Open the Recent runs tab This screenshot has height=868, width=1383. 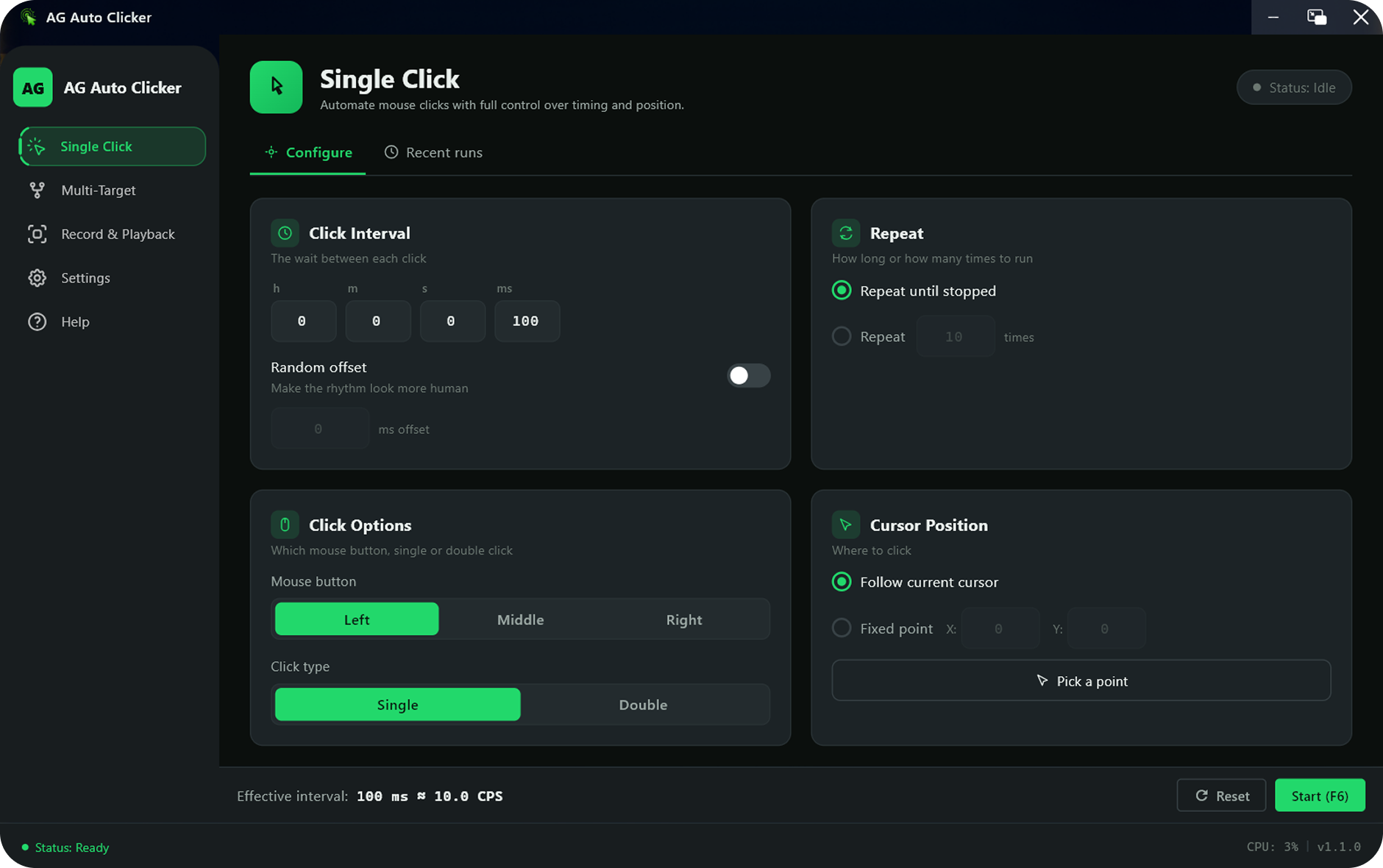(x=433, y=152)
